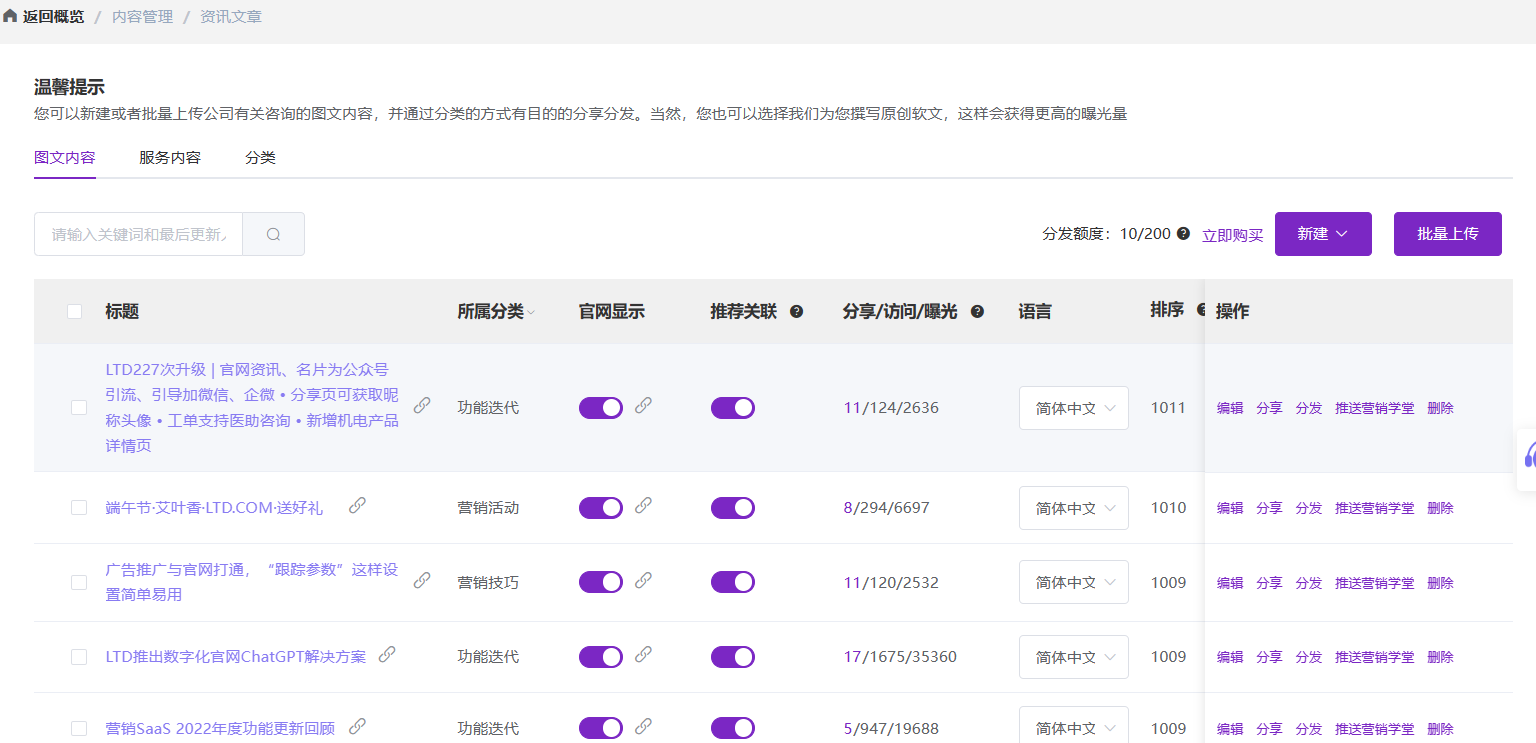Expand the 所属分类 column filter arrow

coord(531,313)
